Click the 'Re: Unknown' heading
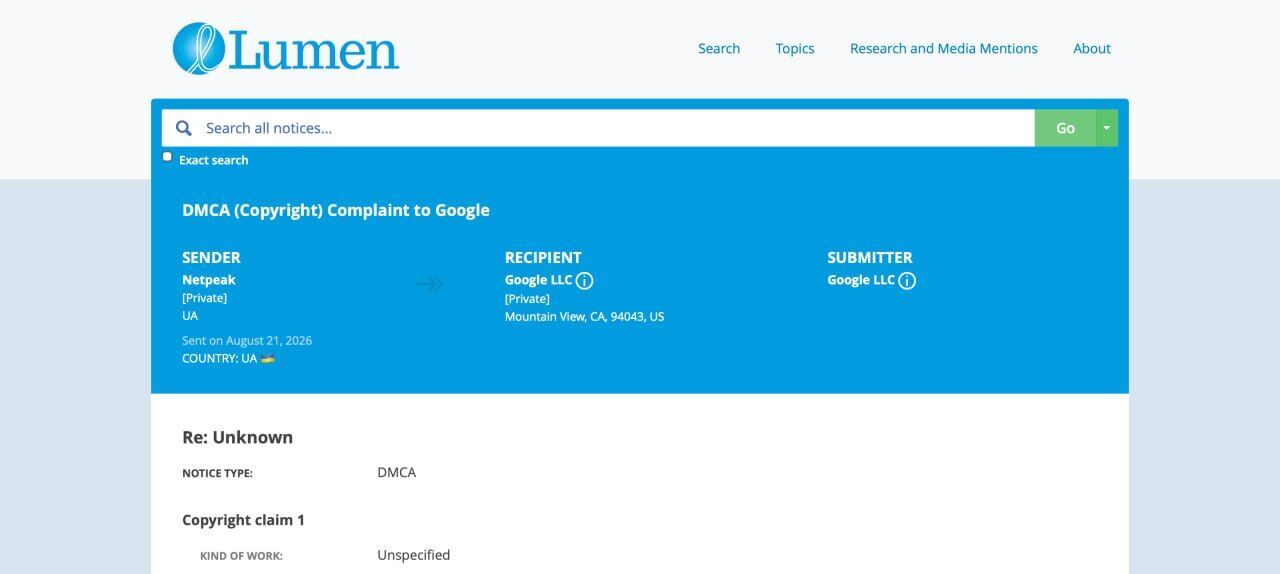Screen dimensions: 1280x574 pyautogui.click(x=237, y=437)
